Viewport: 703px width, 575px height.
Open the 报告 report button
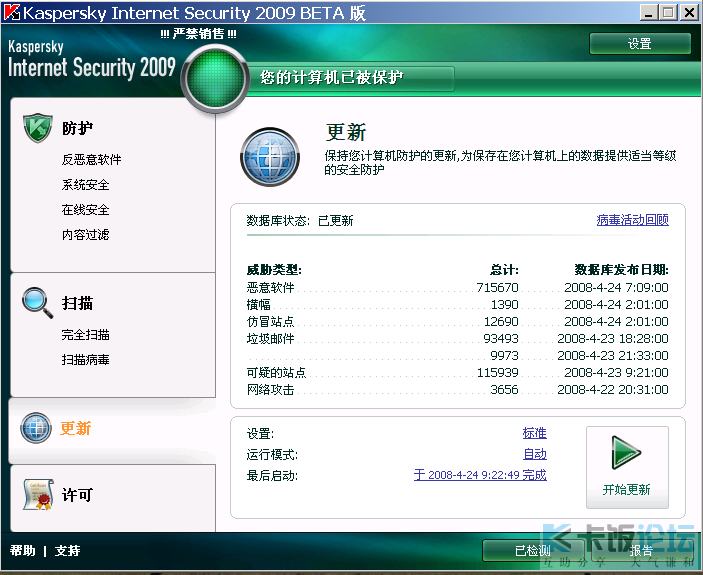tap(641, 550)
